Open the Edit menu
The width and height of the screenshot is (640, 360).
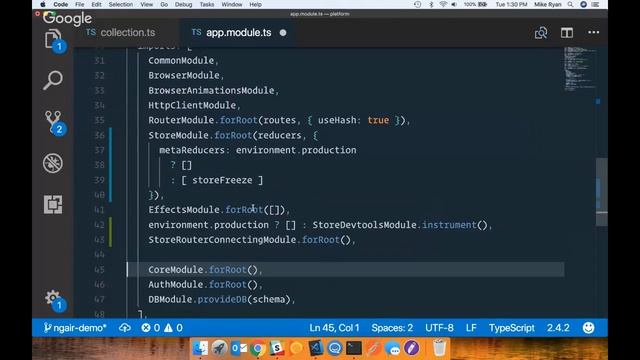96,4
